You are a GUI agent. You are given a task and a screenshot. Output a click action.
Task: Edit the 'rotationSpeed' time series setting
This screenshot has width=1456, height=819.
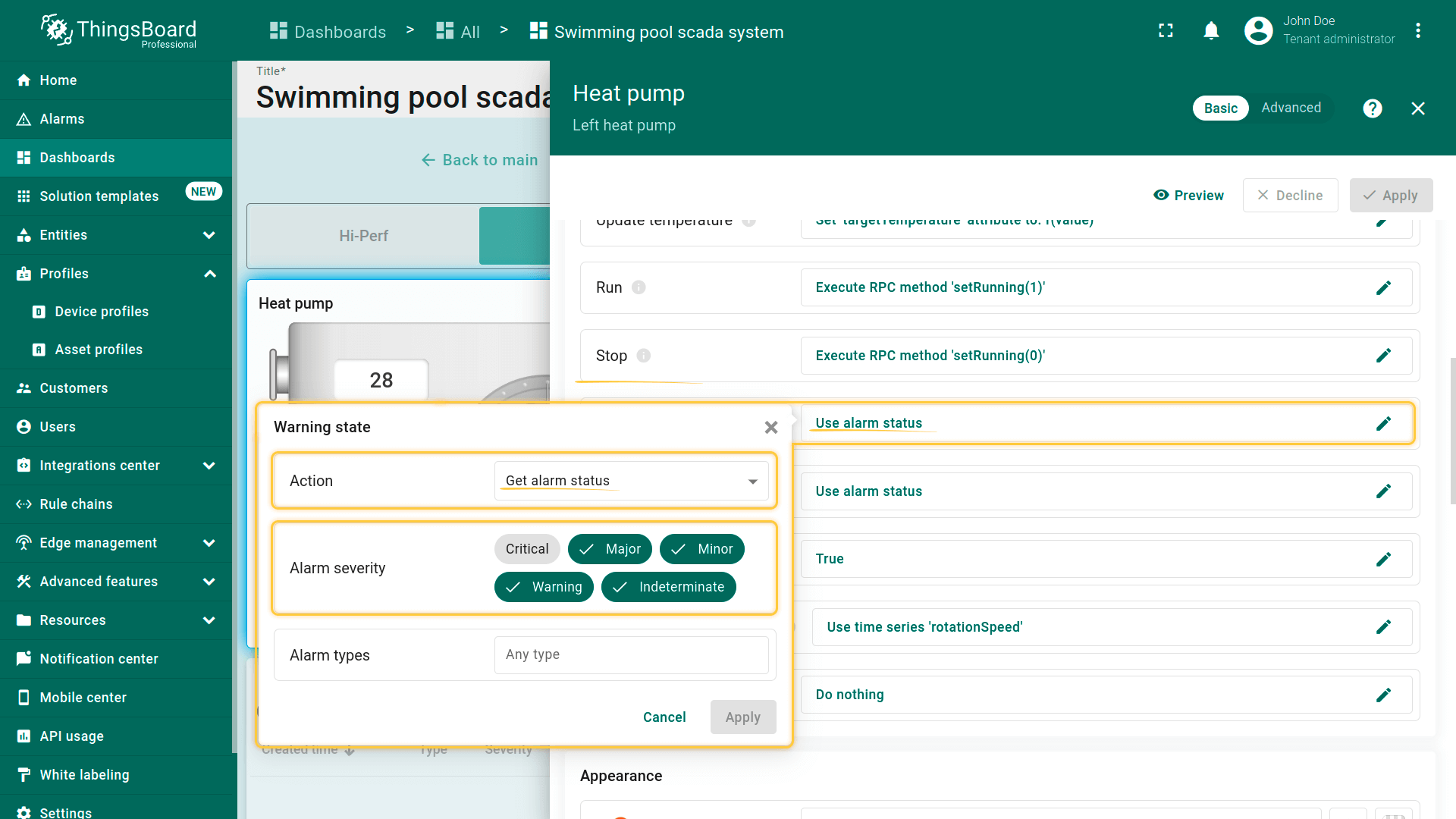(1383, 627)
